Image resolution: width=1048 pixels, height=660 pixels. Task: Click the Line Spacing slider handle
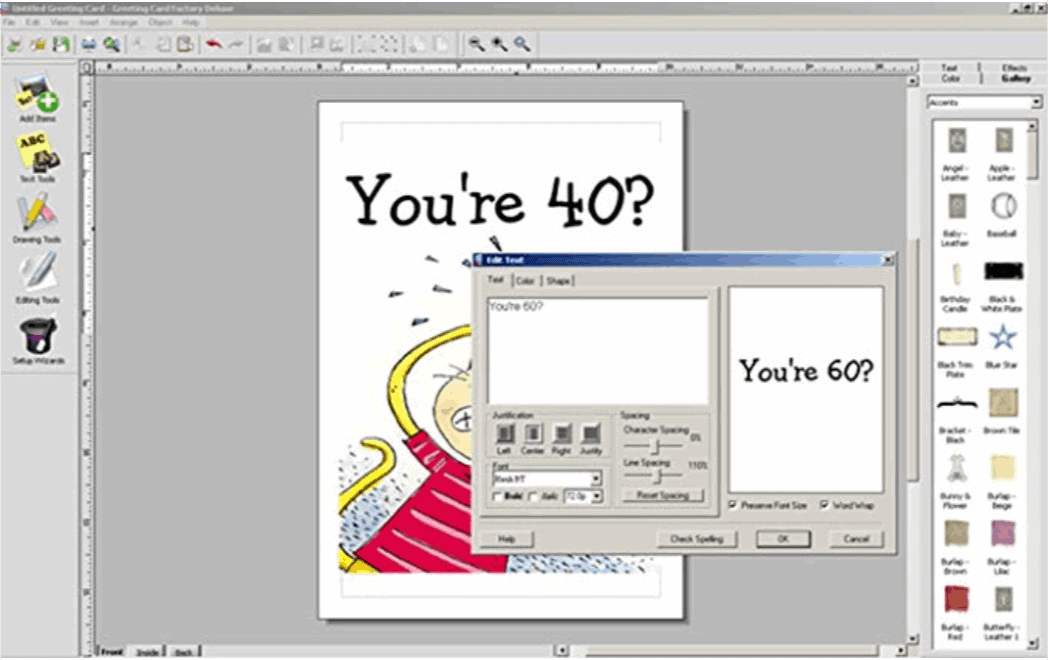coord(658,475)
